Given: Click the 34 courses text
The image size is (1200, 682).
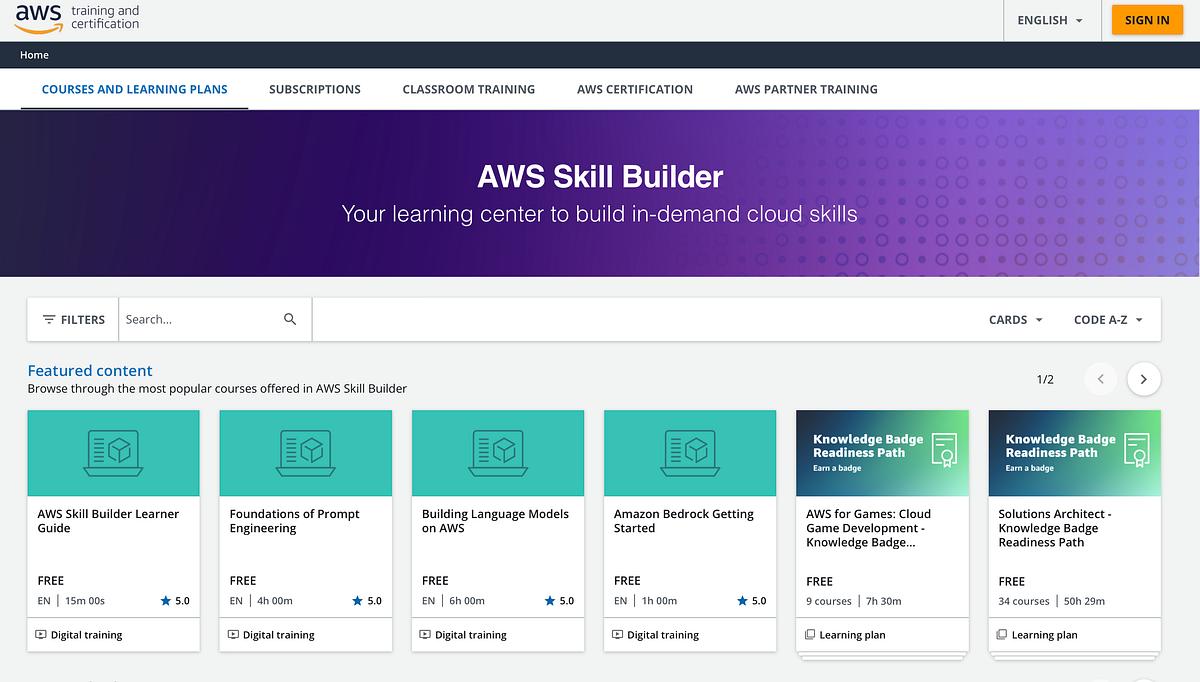Looking at the screenshot, I should tap(1024, 601).
